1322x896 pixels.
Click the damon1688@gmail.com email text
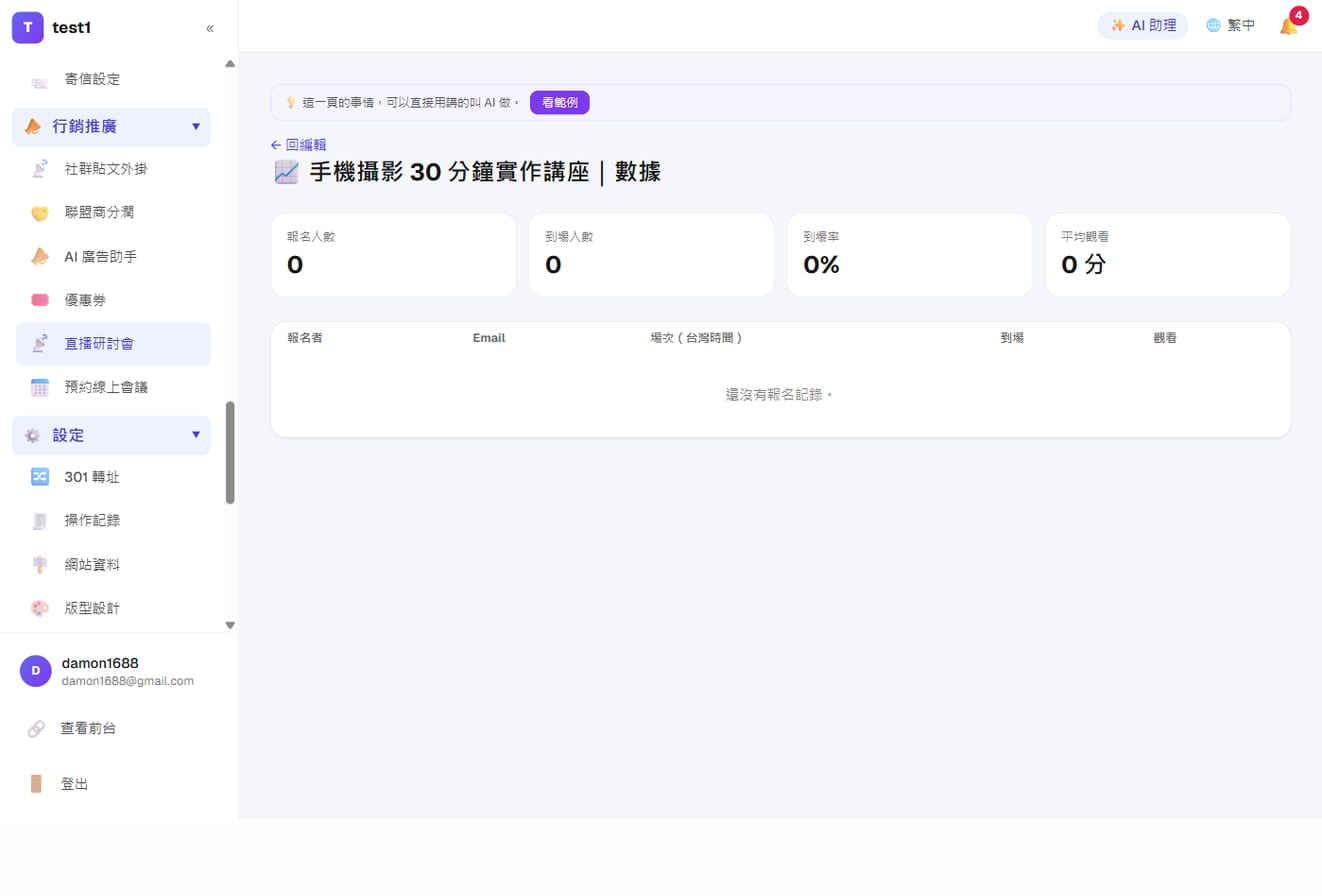point(128,681)
